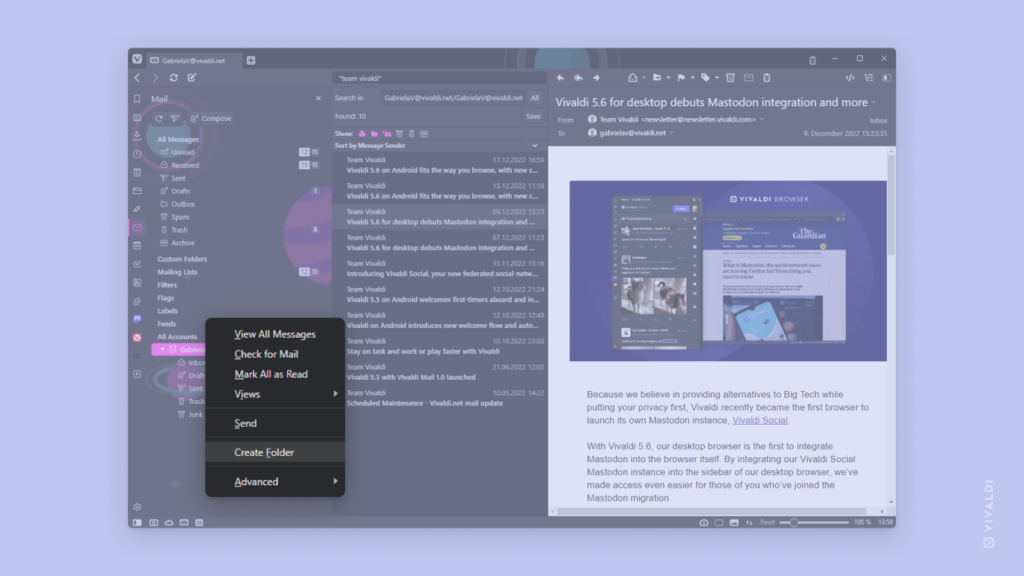Image resolution: width=1024 pixels, height=576 pixels.
Task: Toggle show inbox messages filter
Action: [x=362, y=134]
